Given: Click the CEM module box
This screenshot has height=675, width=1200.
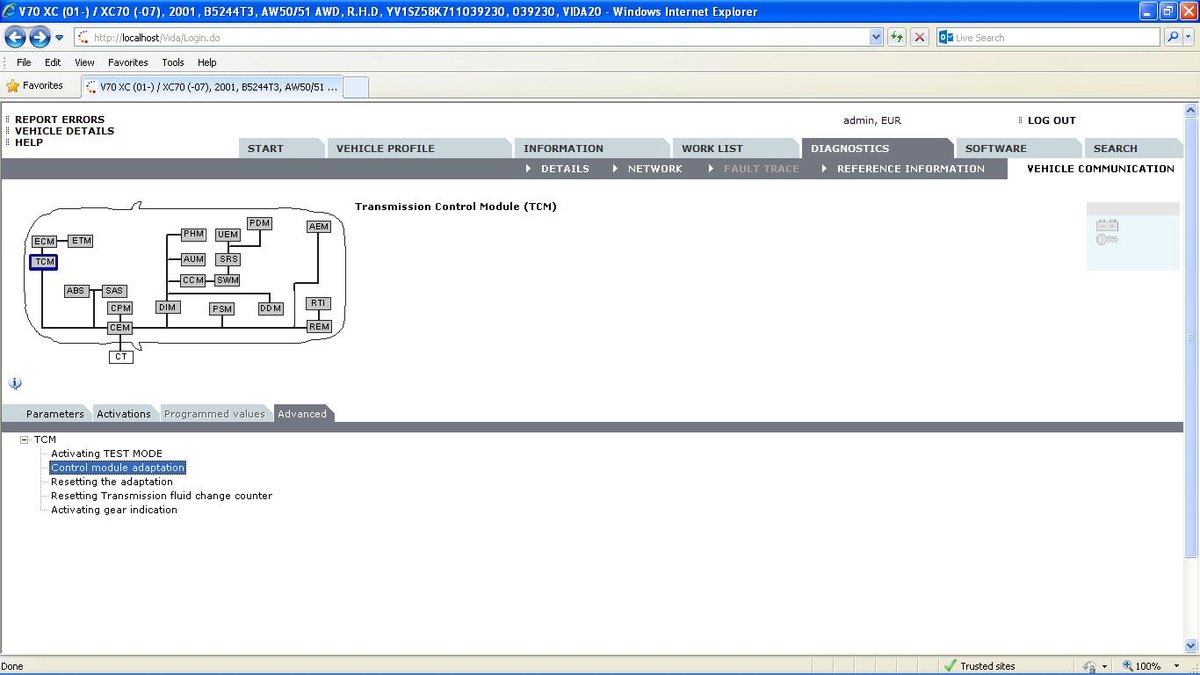Looking at the screenshot, I should tap(120, 328).
